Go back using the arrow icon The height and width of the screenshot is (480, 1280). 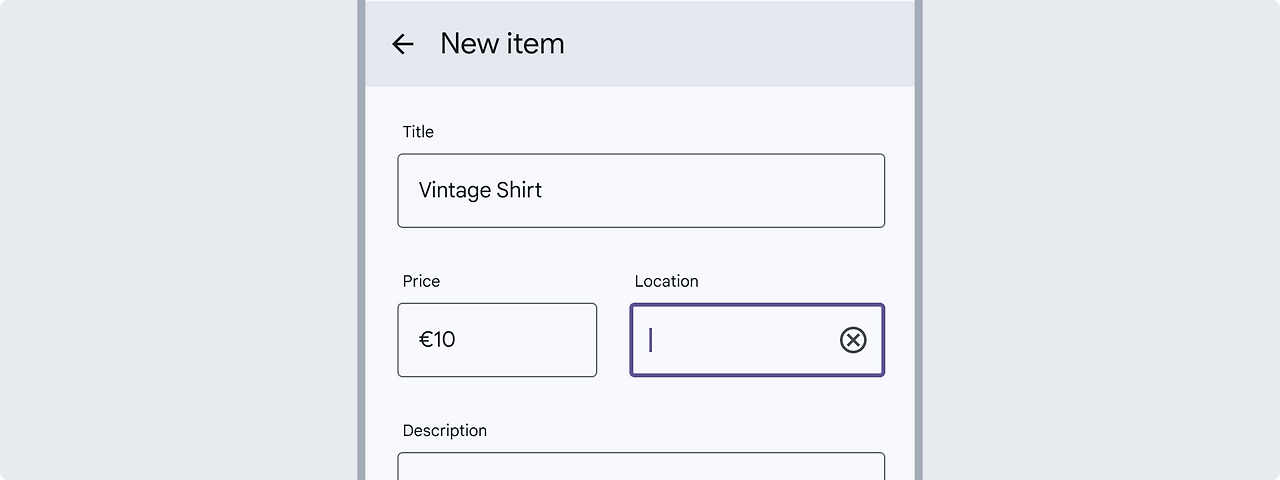(402, 44)
